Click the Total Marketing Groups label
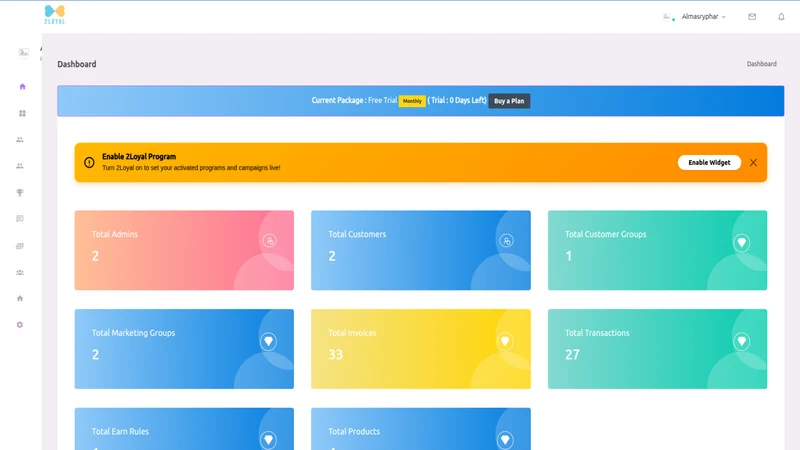 (x=133, y=333)
